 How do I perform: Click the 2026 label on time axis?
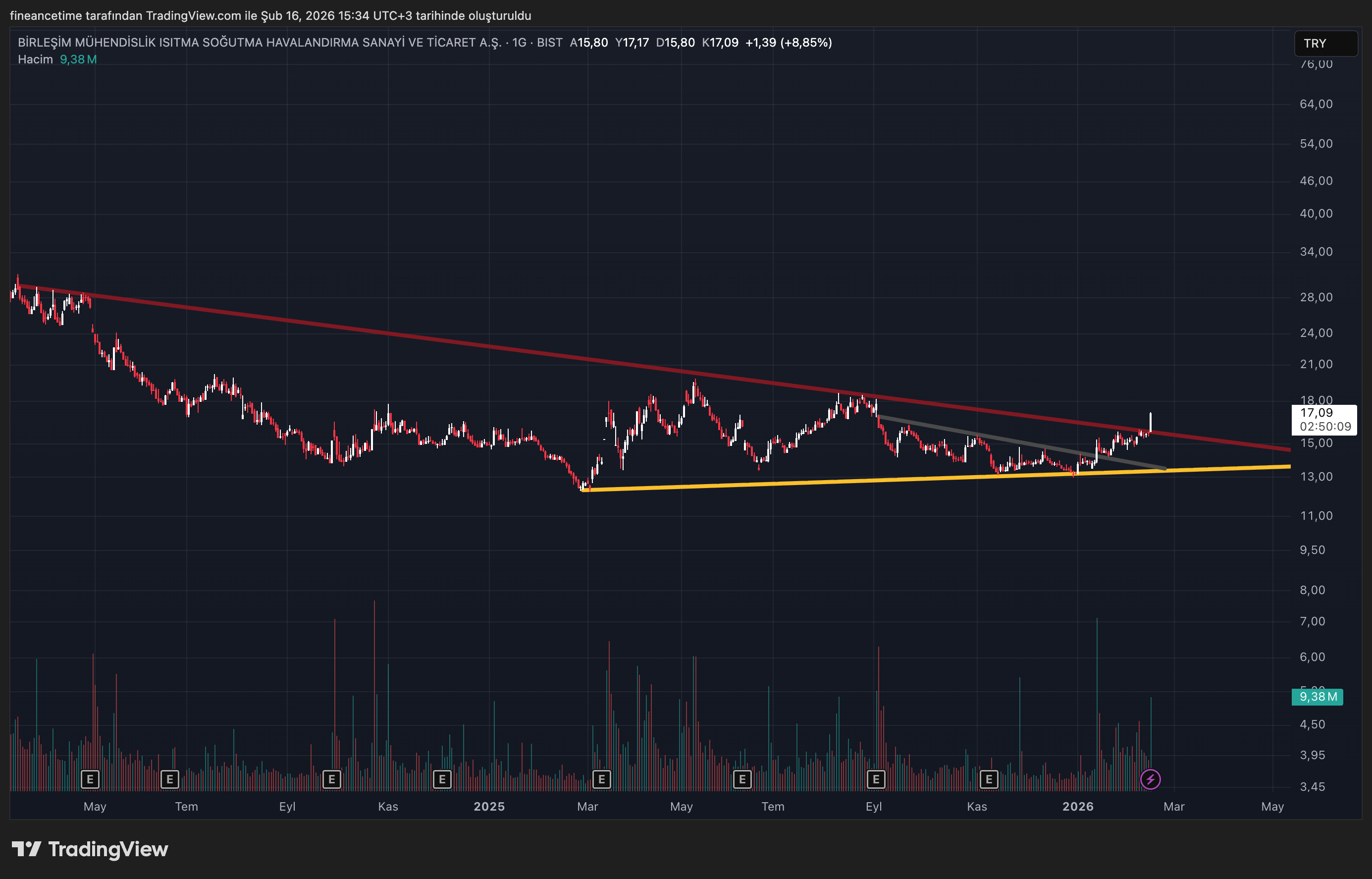click(x=1078, y=807)
